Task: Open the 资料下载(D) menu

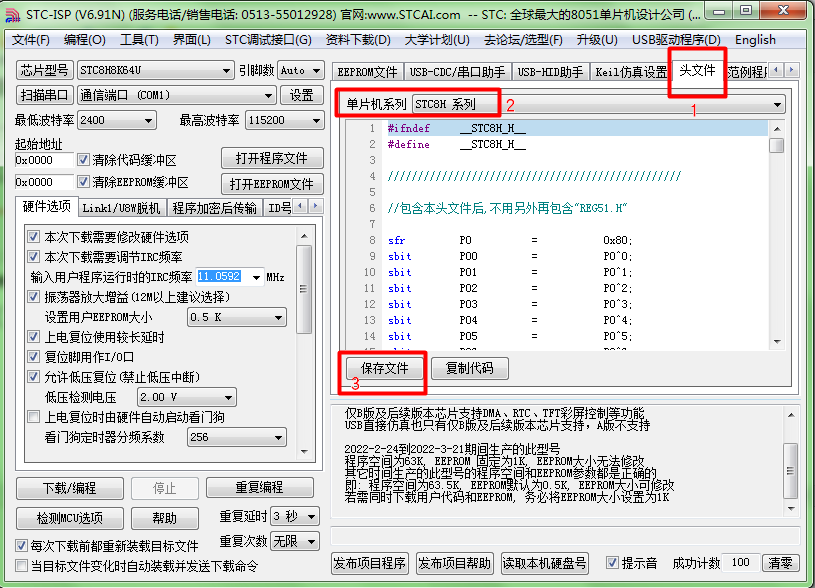Action: point(358,40)
